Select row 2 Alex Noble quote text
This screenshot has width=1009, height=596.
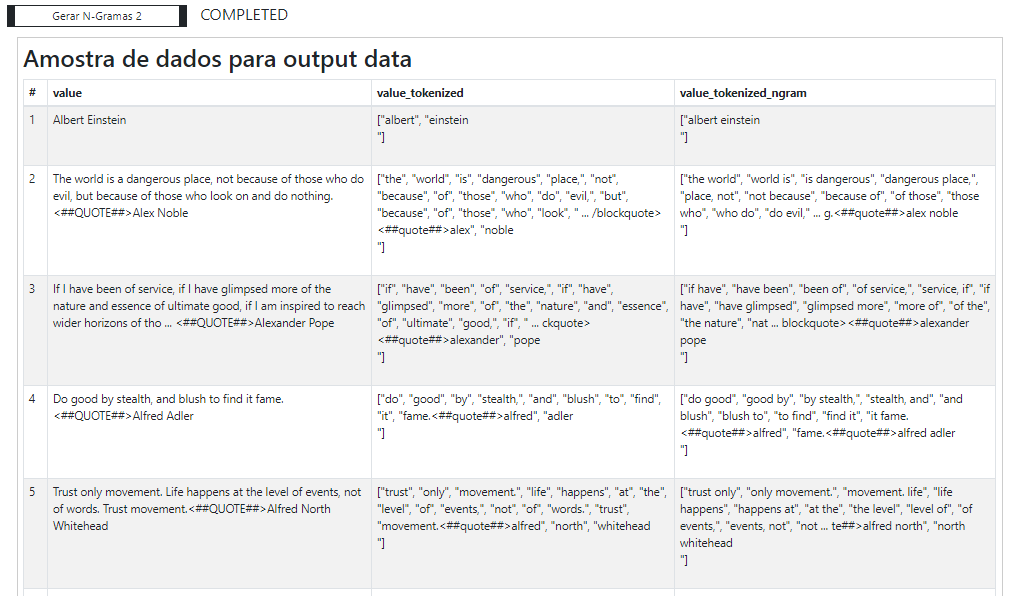[x=209, y=196]
